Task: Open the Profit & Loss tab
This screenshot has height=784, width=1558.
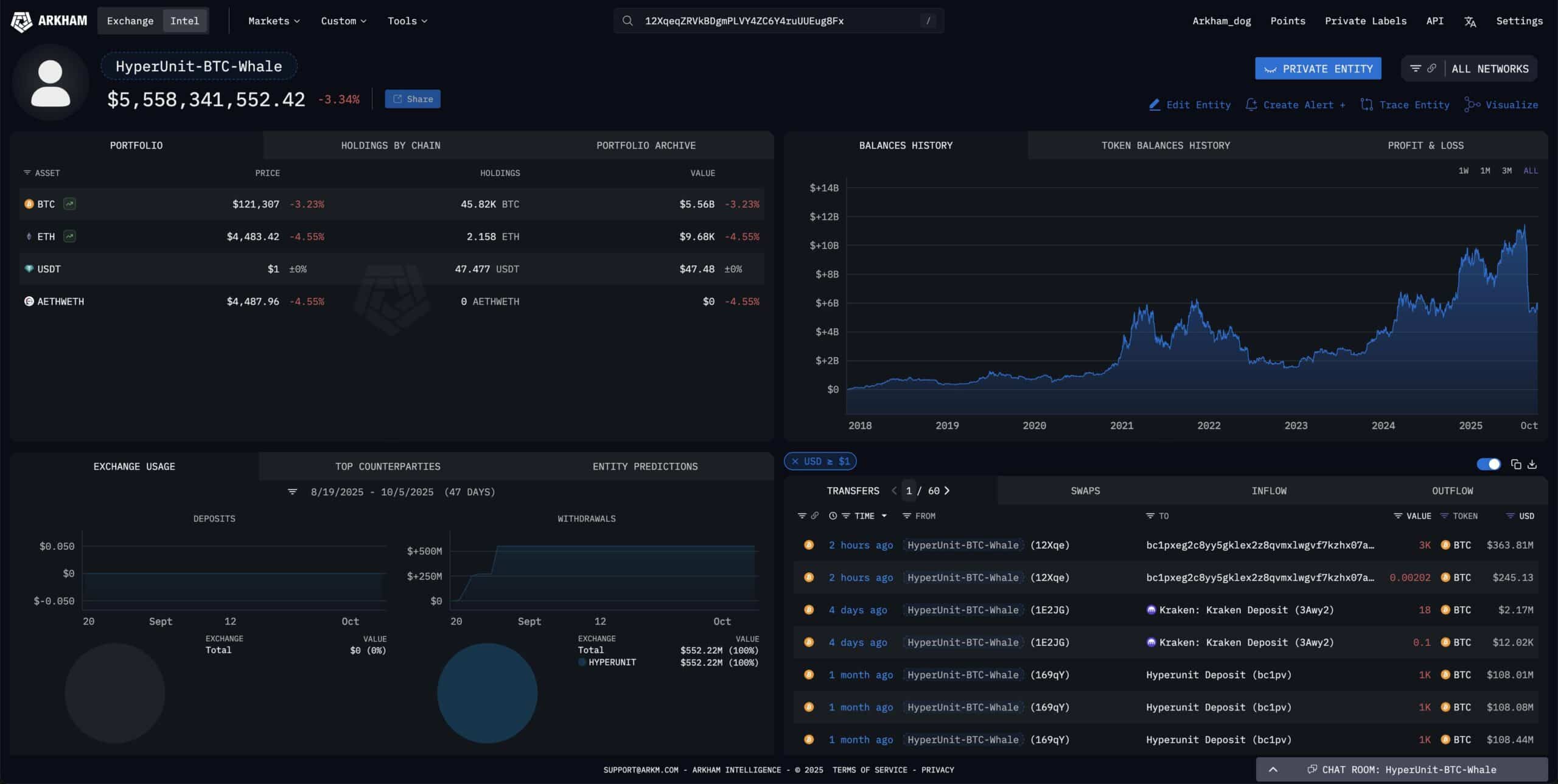Action: (1425, 145)
